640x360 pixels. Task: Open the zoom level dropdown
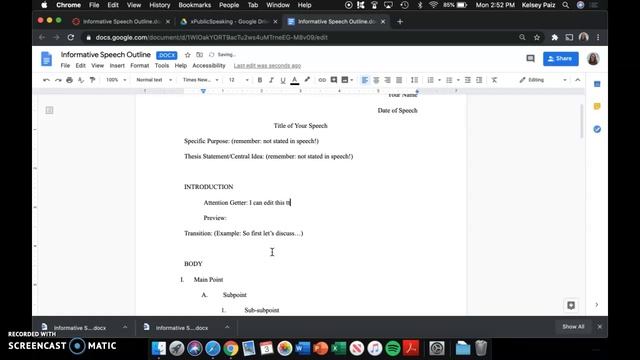pos(116,80)
